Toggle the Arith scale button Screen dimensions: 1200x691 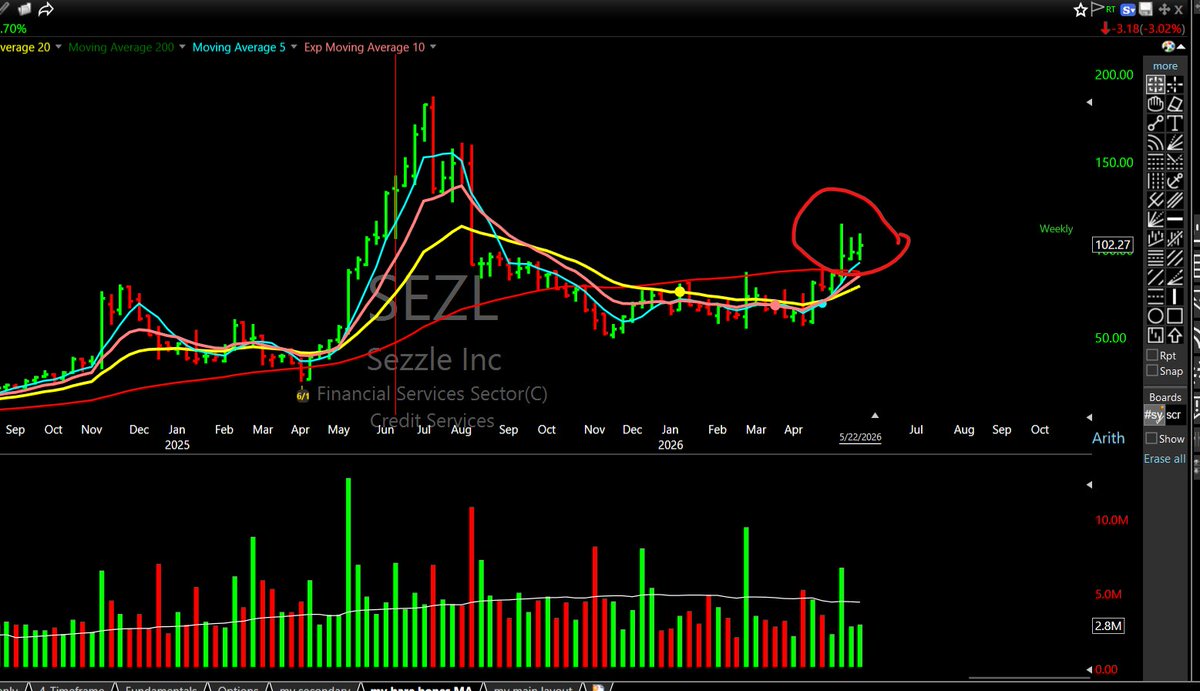1108,438
